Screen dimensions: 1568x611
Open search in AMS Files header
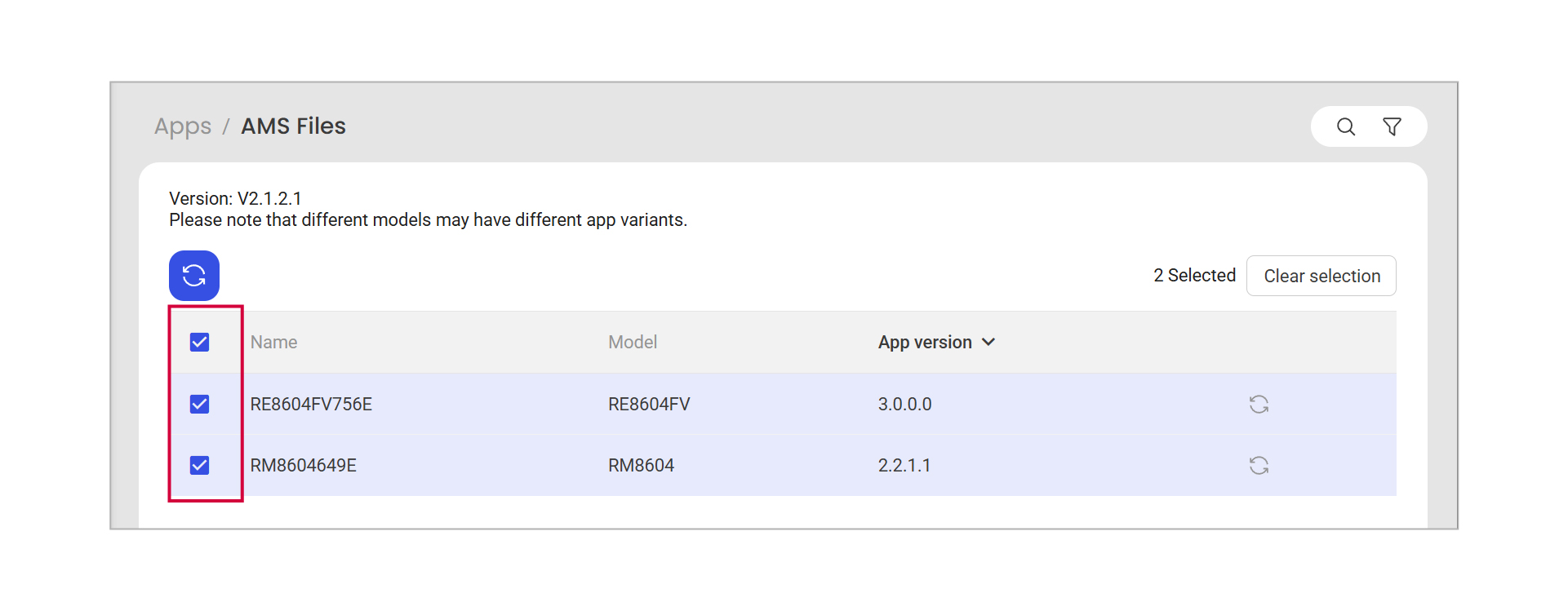coord(1345,126)
